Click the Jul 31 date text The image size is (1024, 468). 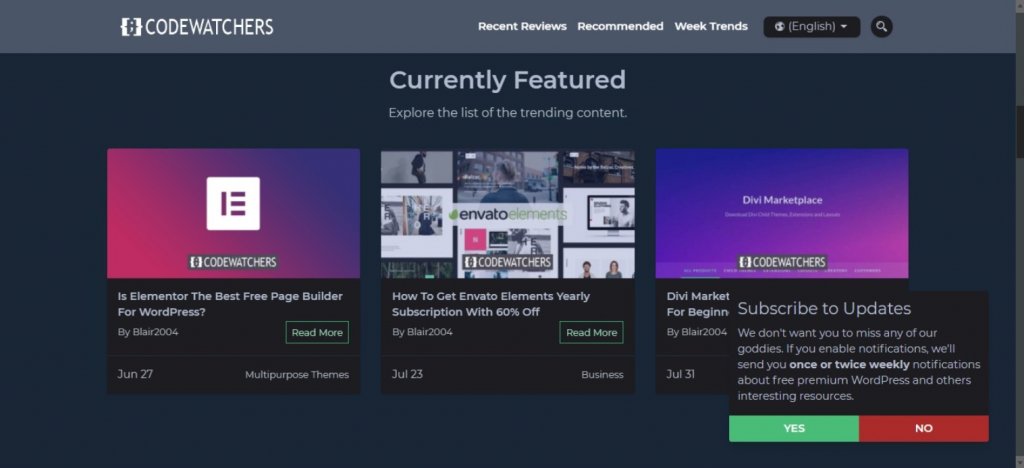pyautogui.click(x=680, y=374)
